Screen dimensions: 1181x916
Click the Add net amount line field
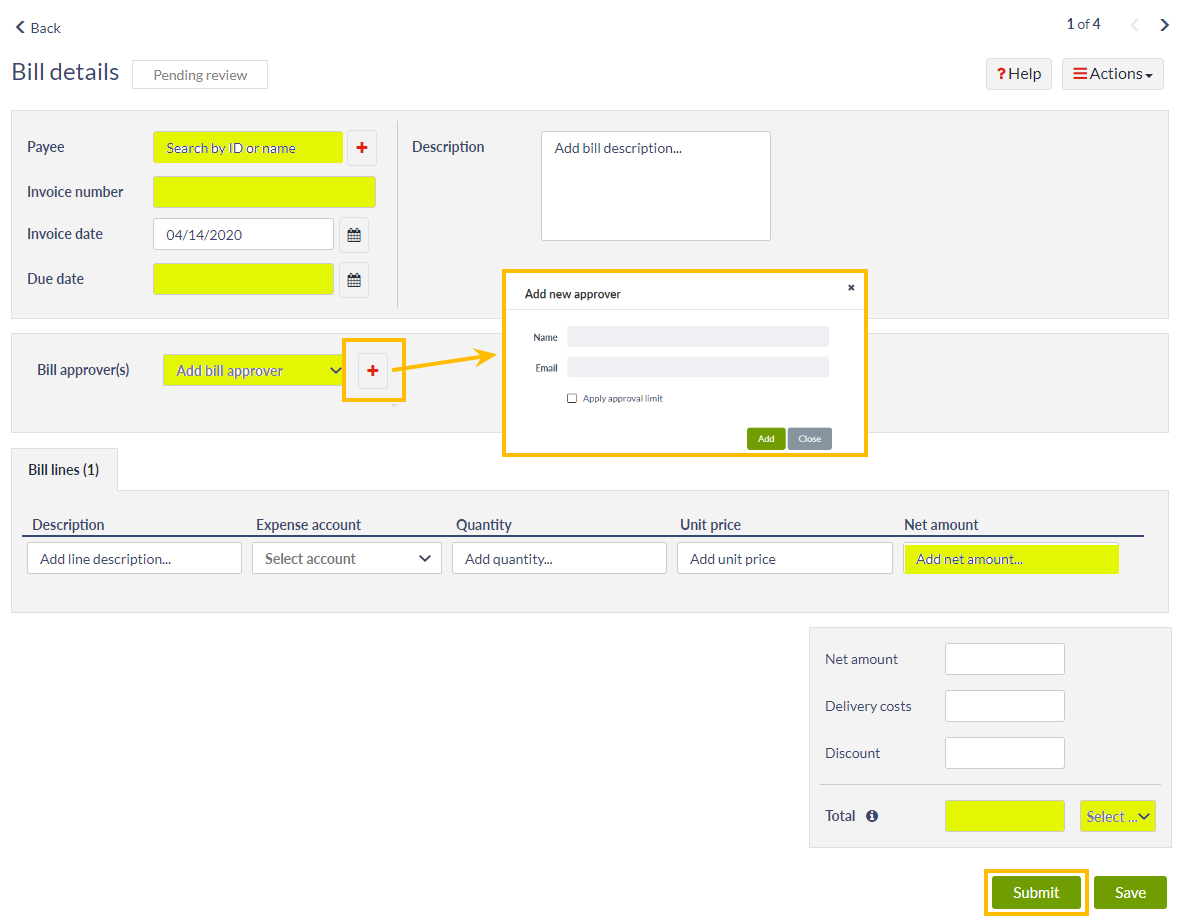[1011, 558]
